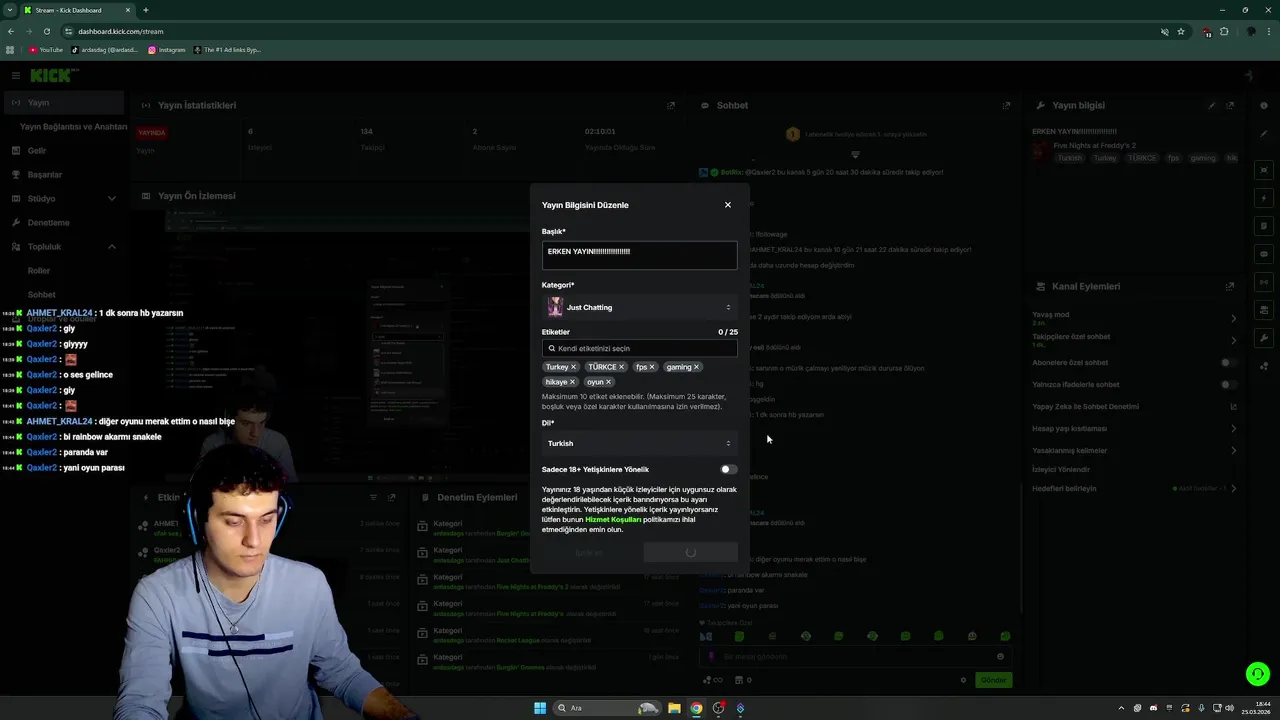Toggle Abonelere özel sohbet switch
This screenshot has height=720, width=1280.
pyautogui.click(x=1229, y=363)
